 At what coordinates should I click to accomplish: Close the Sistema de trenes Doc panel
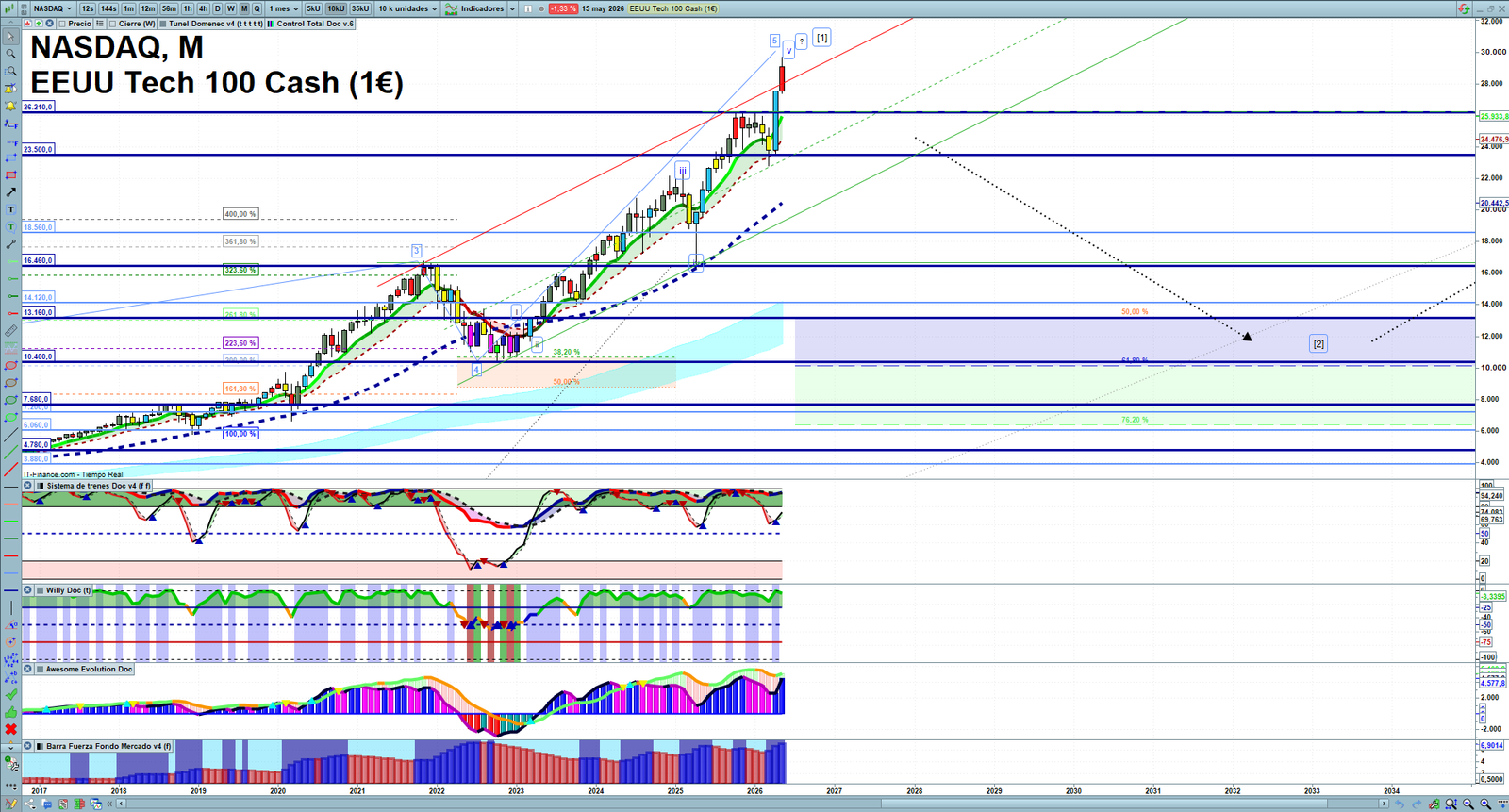pyautogui.click(x=28, y=486)
